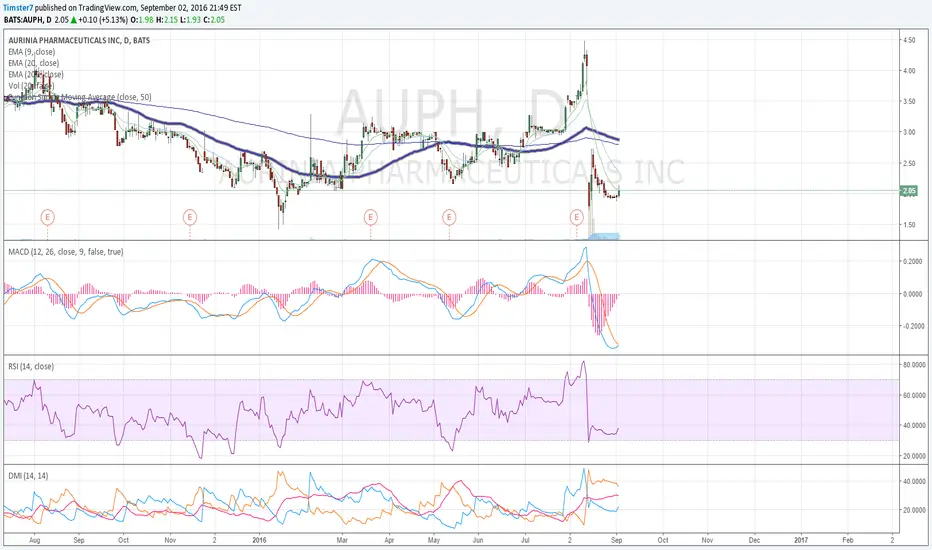932x550 pixels.
Task: Select the AURINIA PHARMACEUTICALS INC, D, BATS title
Action: (79, 40)
